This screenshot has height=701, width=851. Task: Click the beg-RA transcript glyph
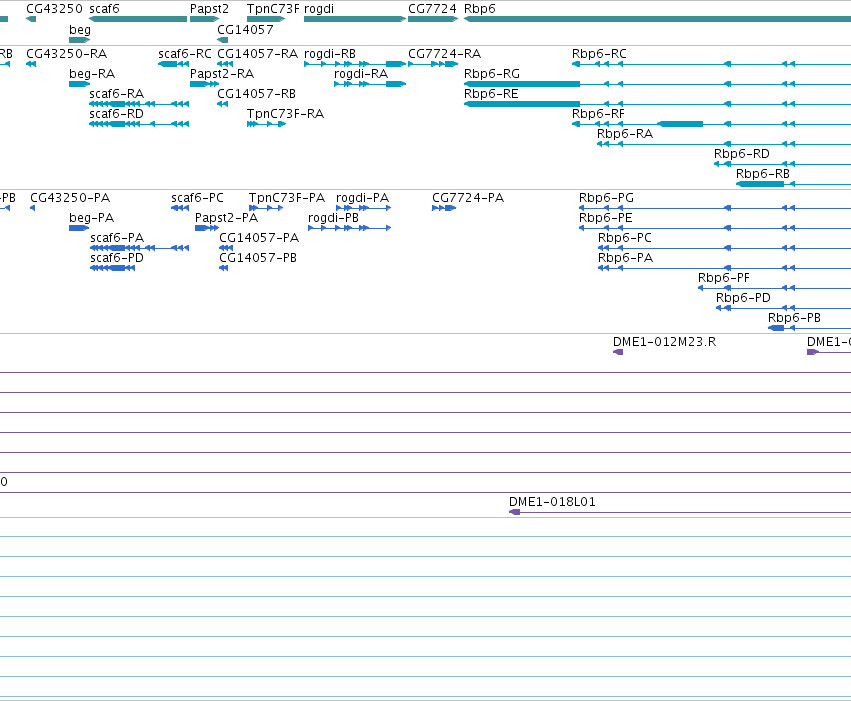(80, 84)
